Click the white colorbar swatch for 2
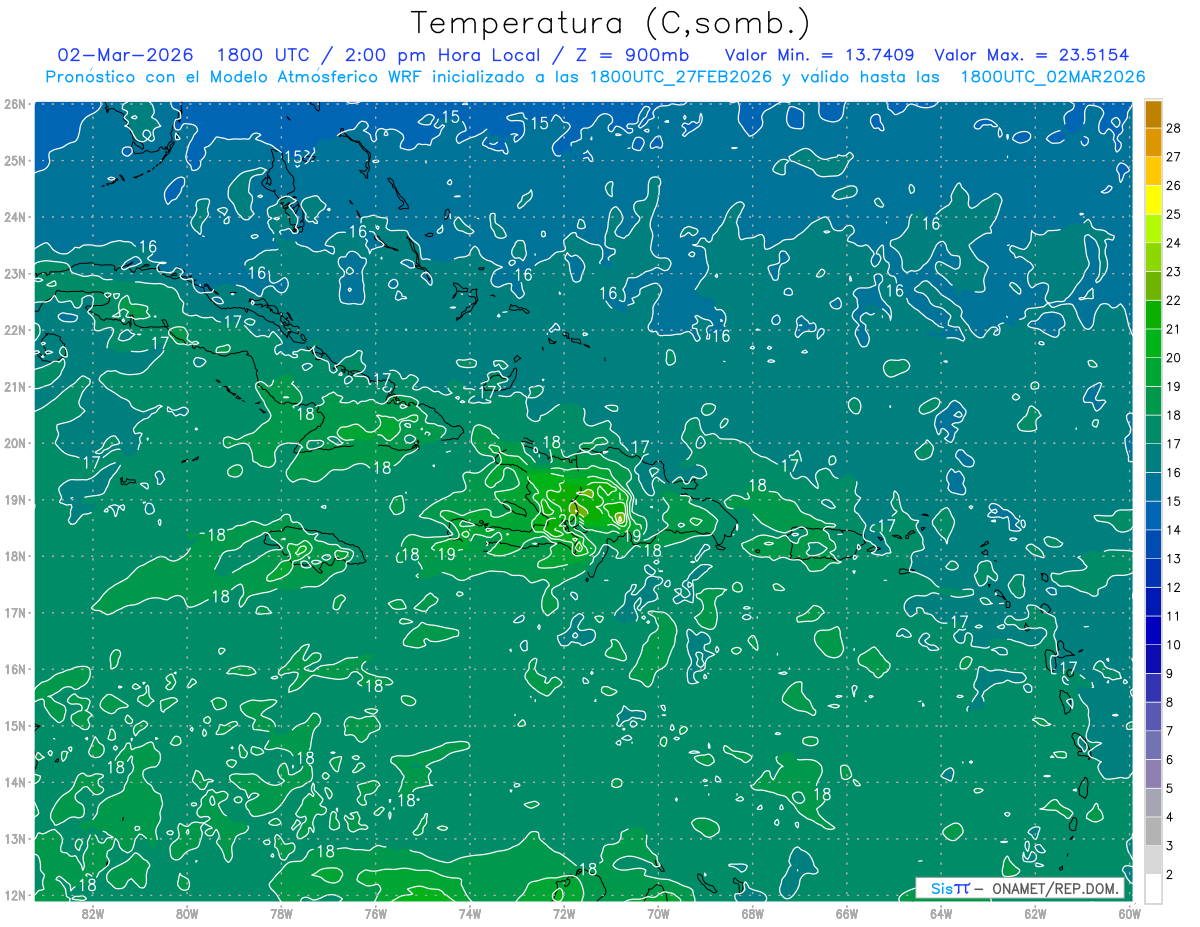Image resolution: width=1200 pixels, height=927 pixels. [x=1153, y=888]
